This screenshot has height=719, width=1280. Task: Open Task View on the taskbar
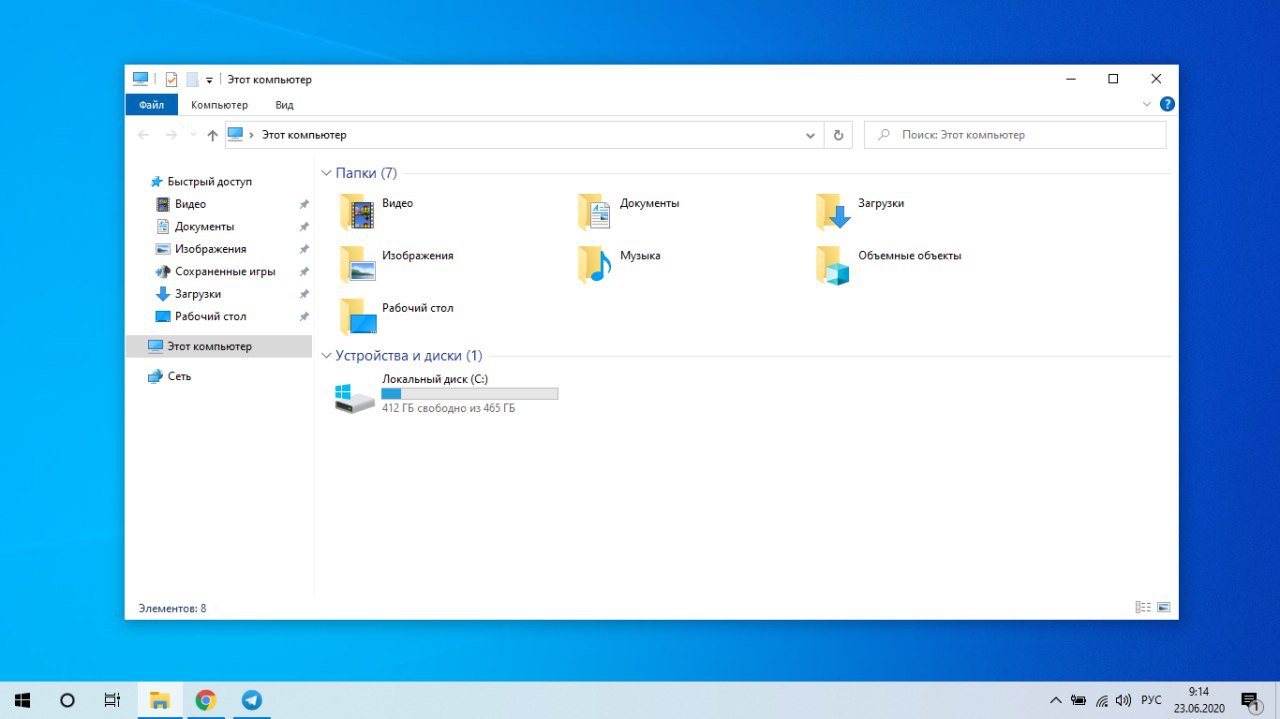point(113,700)
